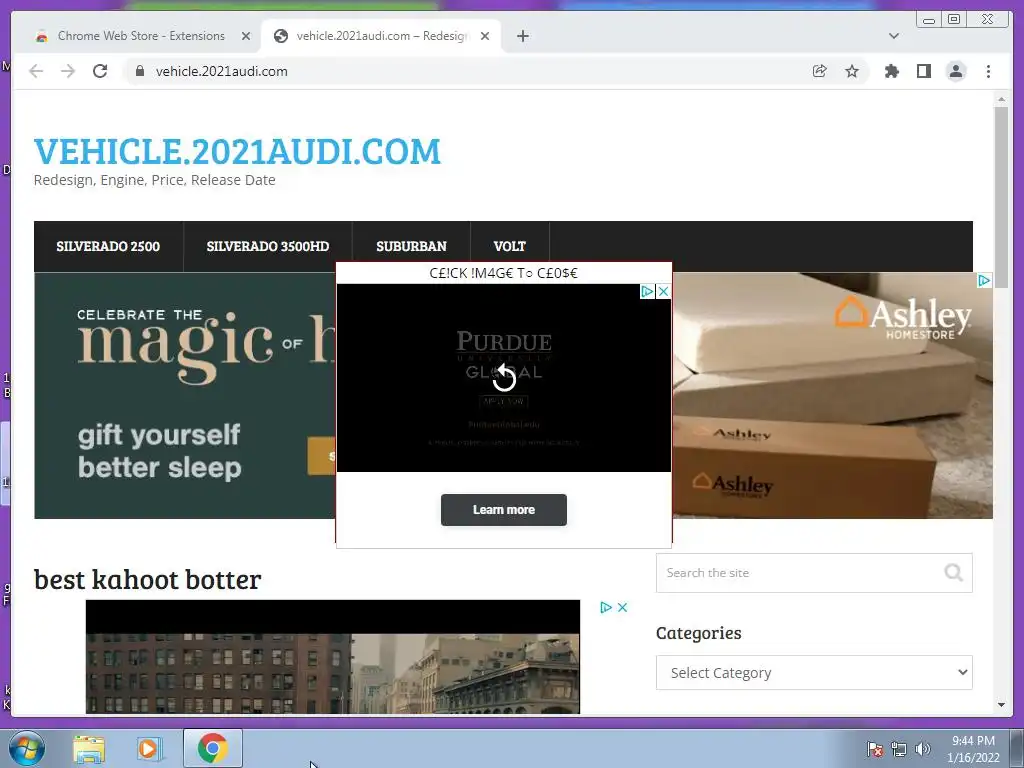1024x768 pixels.
Task: Open the SUBURBAN menu item
Action: point(411,246)
